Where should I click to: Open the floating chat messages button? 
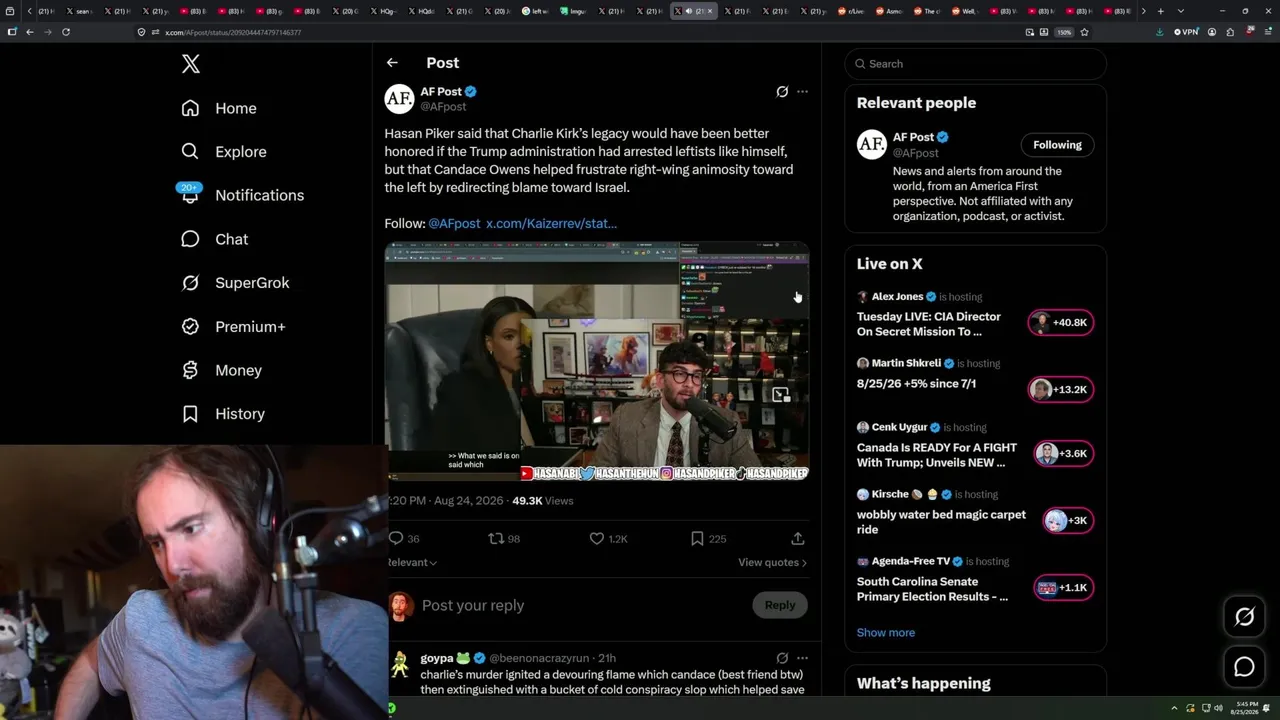click(x=1244, y=667)
